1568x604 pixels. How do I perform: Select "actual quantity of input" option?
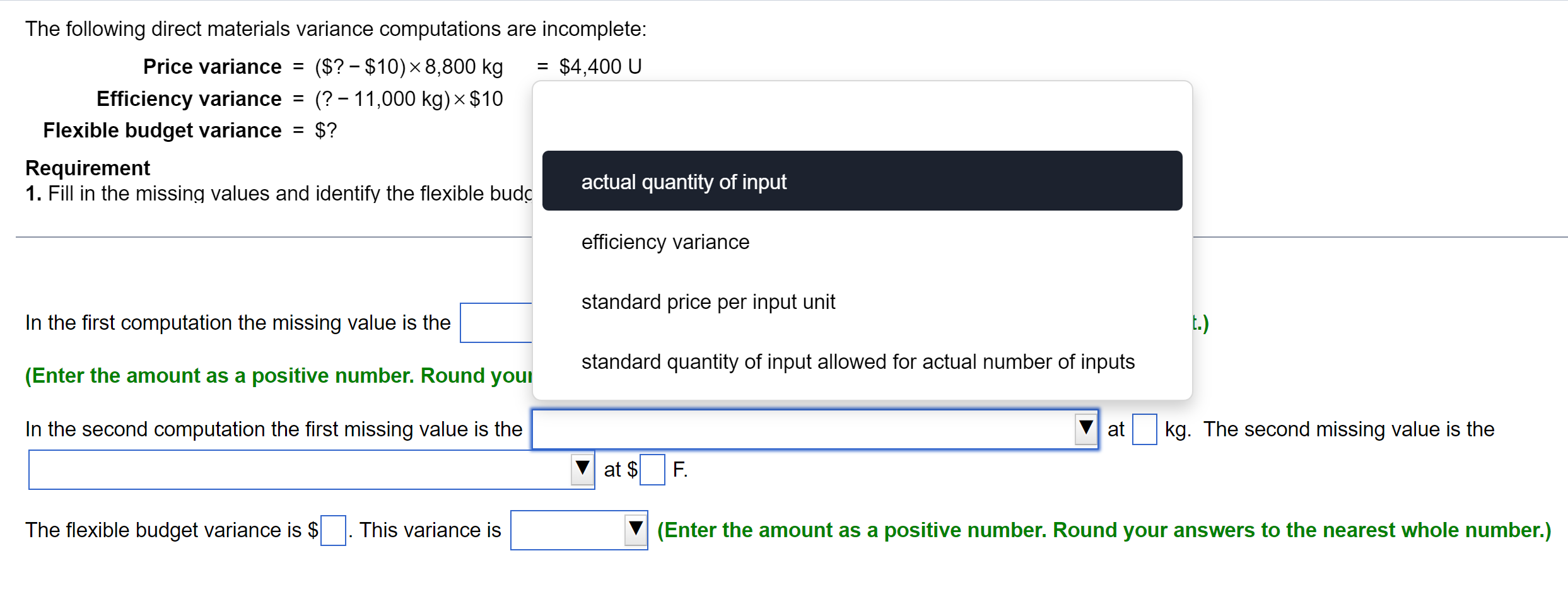coord(683,182)
